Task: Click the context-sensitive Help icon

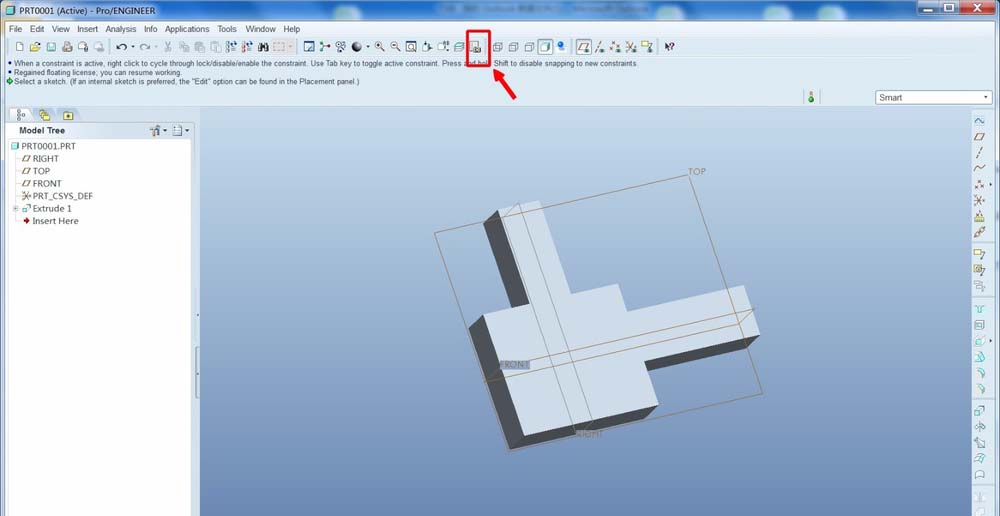Action: point(669,47)
